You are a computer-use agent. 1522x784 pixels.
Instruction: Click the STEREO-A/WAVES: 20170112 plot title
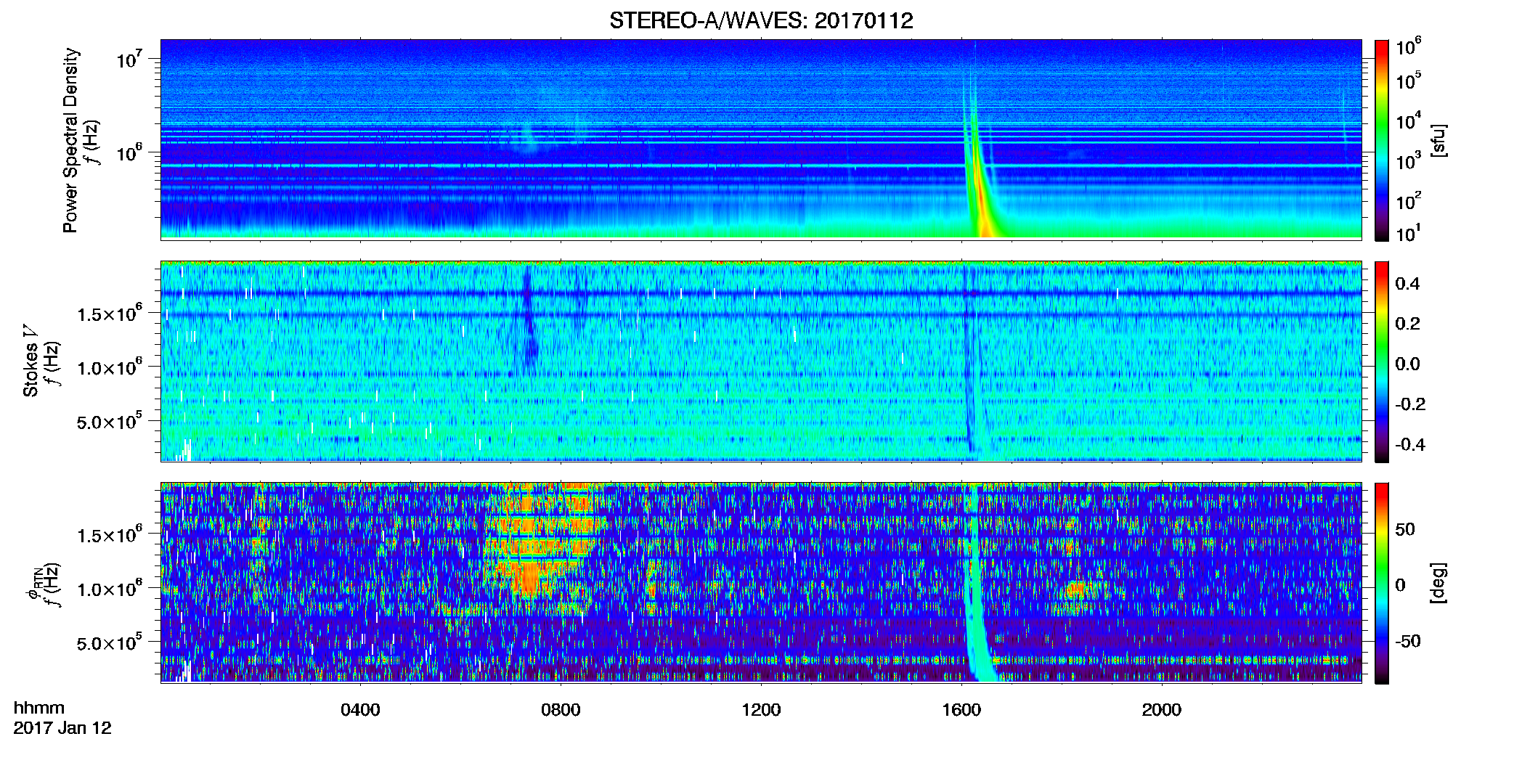761,20
